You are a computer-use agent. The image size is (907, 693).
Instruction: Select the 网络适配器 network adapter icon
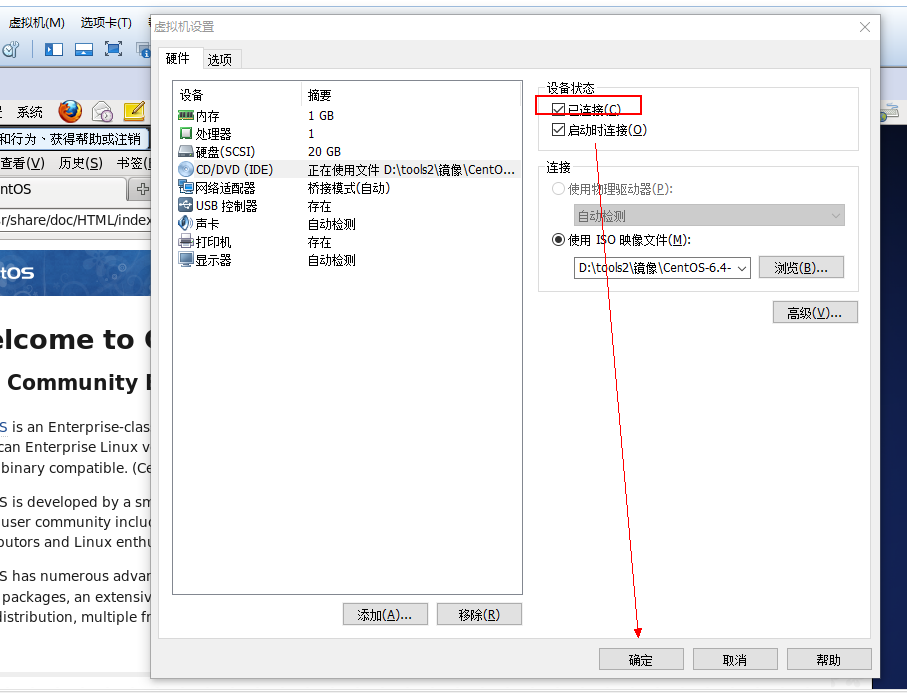(186, 188)
